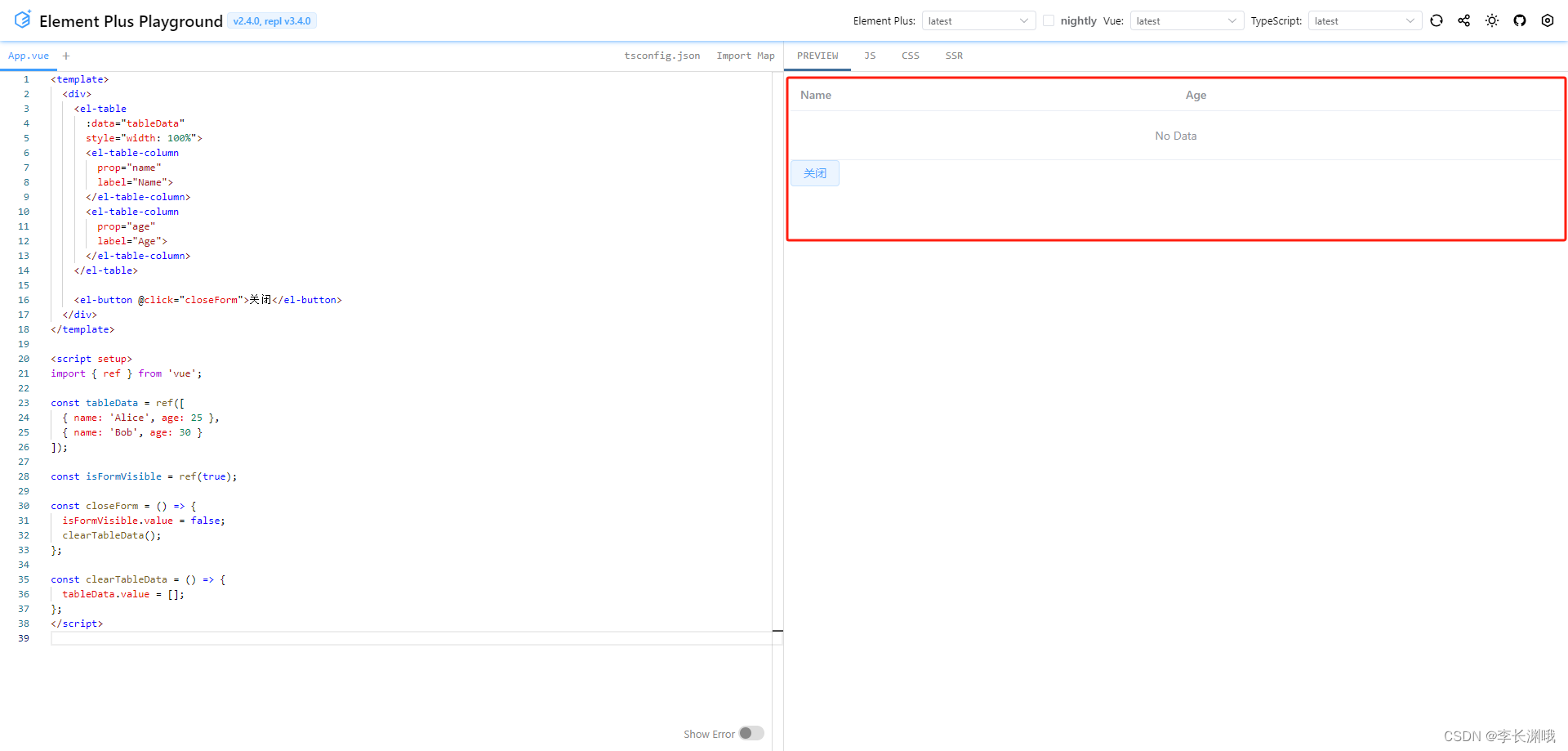Screen dimensions: 1568x751
Task: Open the Vue version dropdown
Action: coord(1187,20)
